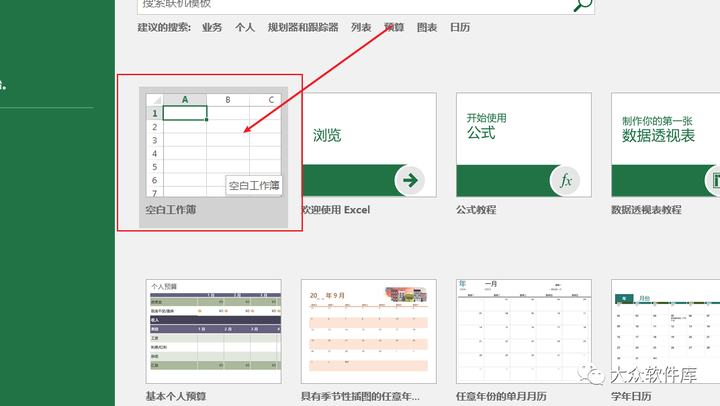720x406 pixels.
Task: Select the 列表 suggested search
Action: [361, 28]
